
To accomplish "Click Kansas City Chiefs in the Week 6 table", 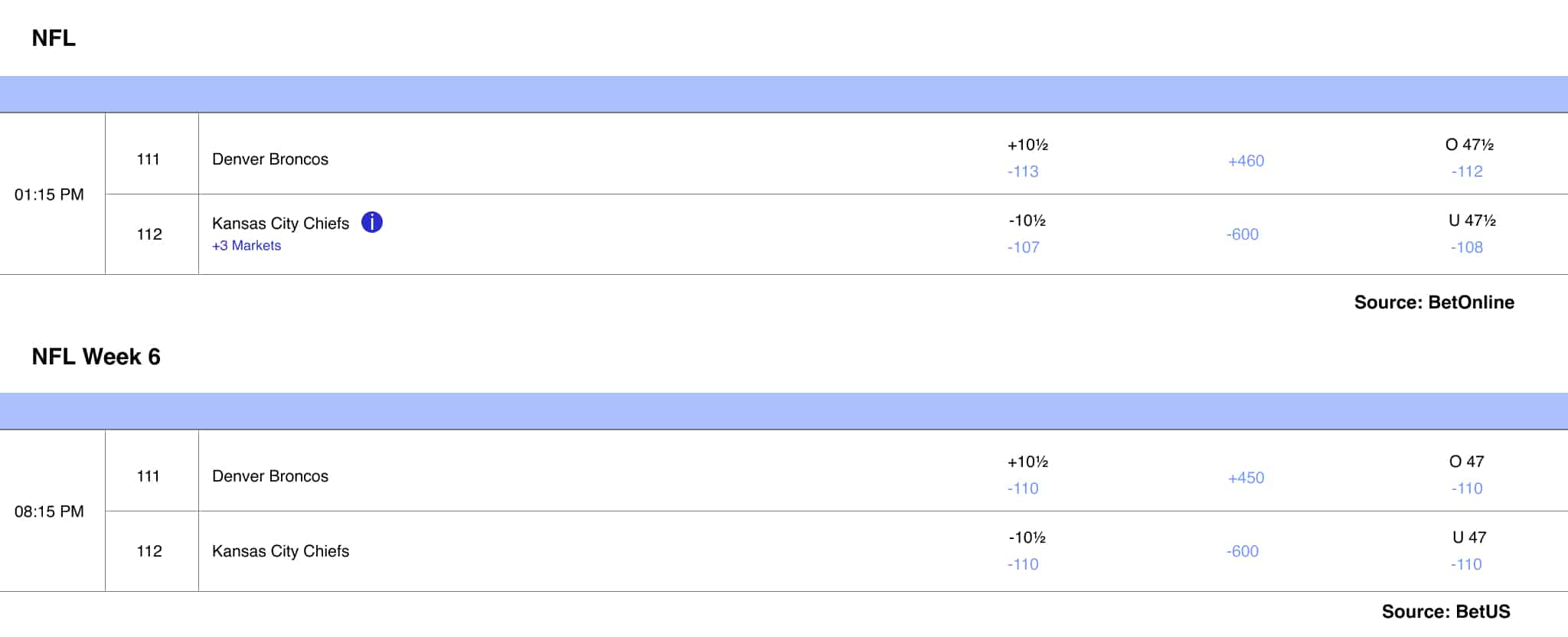I will pos(280,551).
